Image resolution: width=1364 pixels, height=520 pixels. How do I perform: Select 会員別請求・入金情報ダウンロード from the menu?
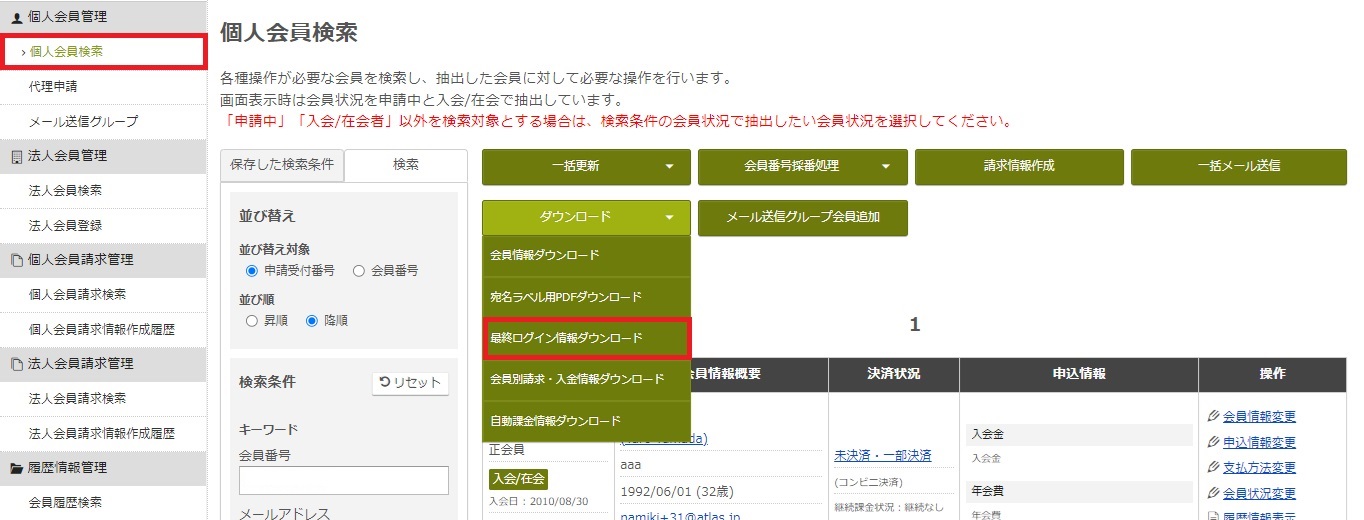click(586, 380)
